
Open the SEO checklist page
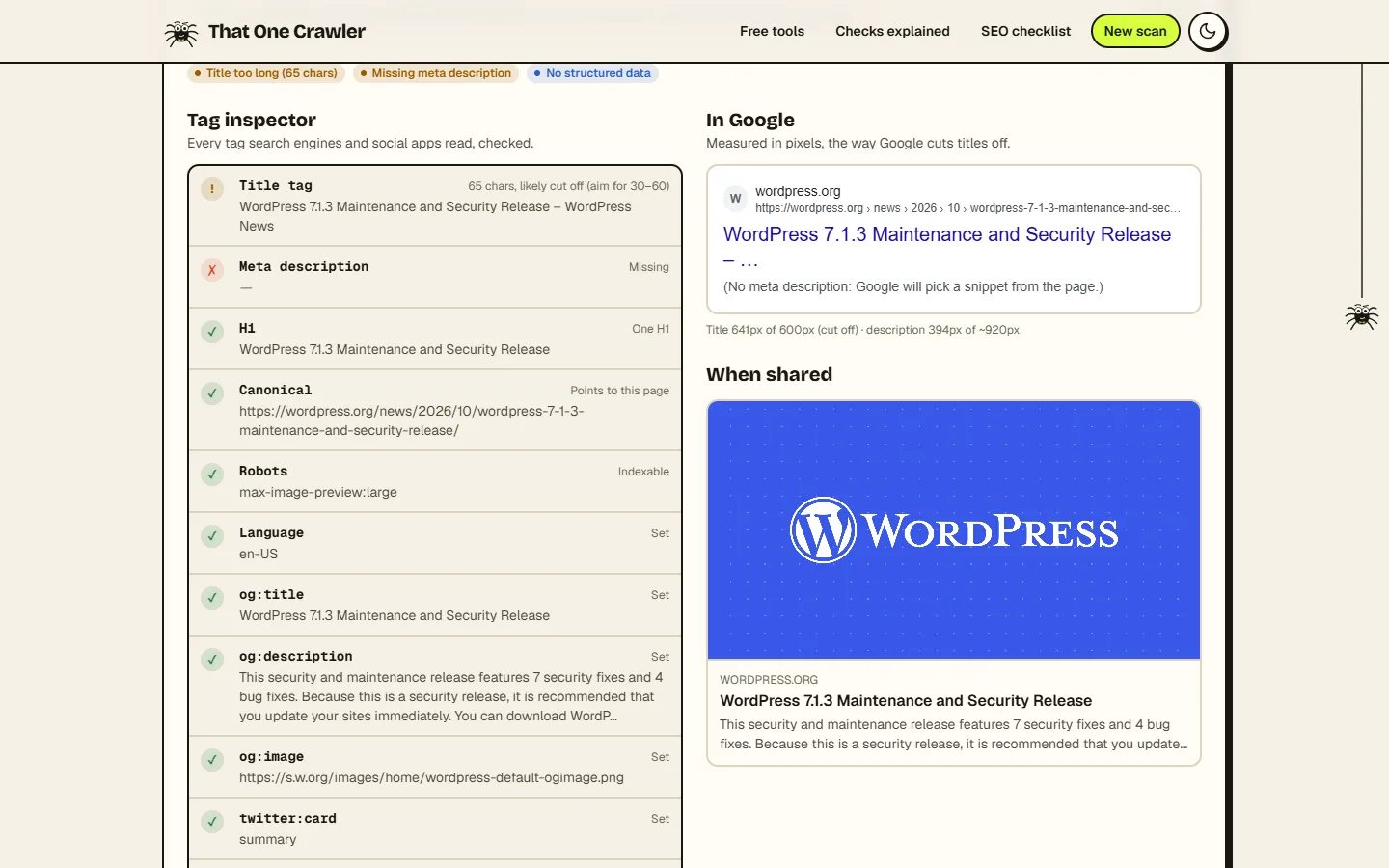coord(1025,31)
